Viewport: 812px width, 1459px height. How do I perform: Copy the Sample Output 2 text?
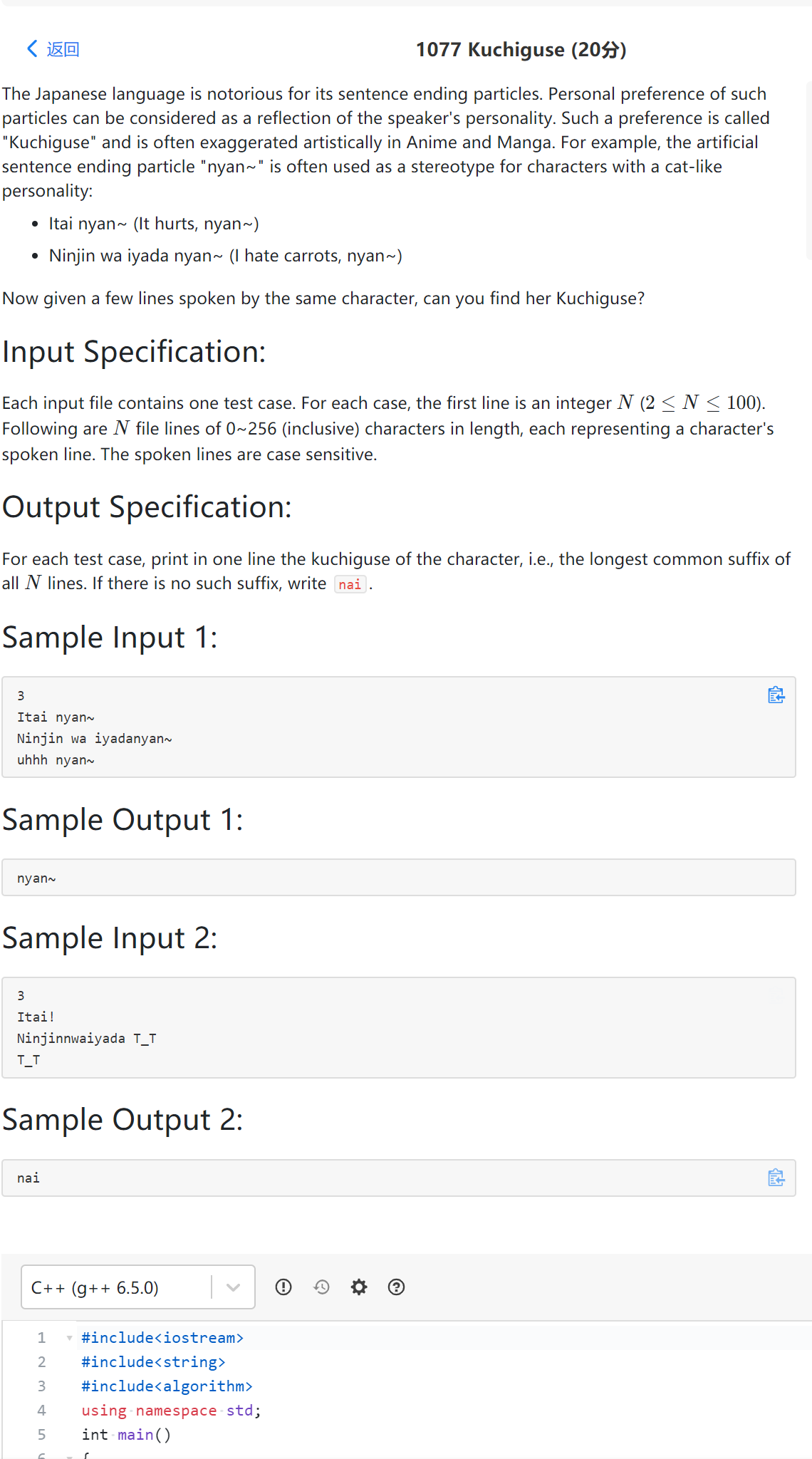pyautogui.click(x=776, y=1178)
